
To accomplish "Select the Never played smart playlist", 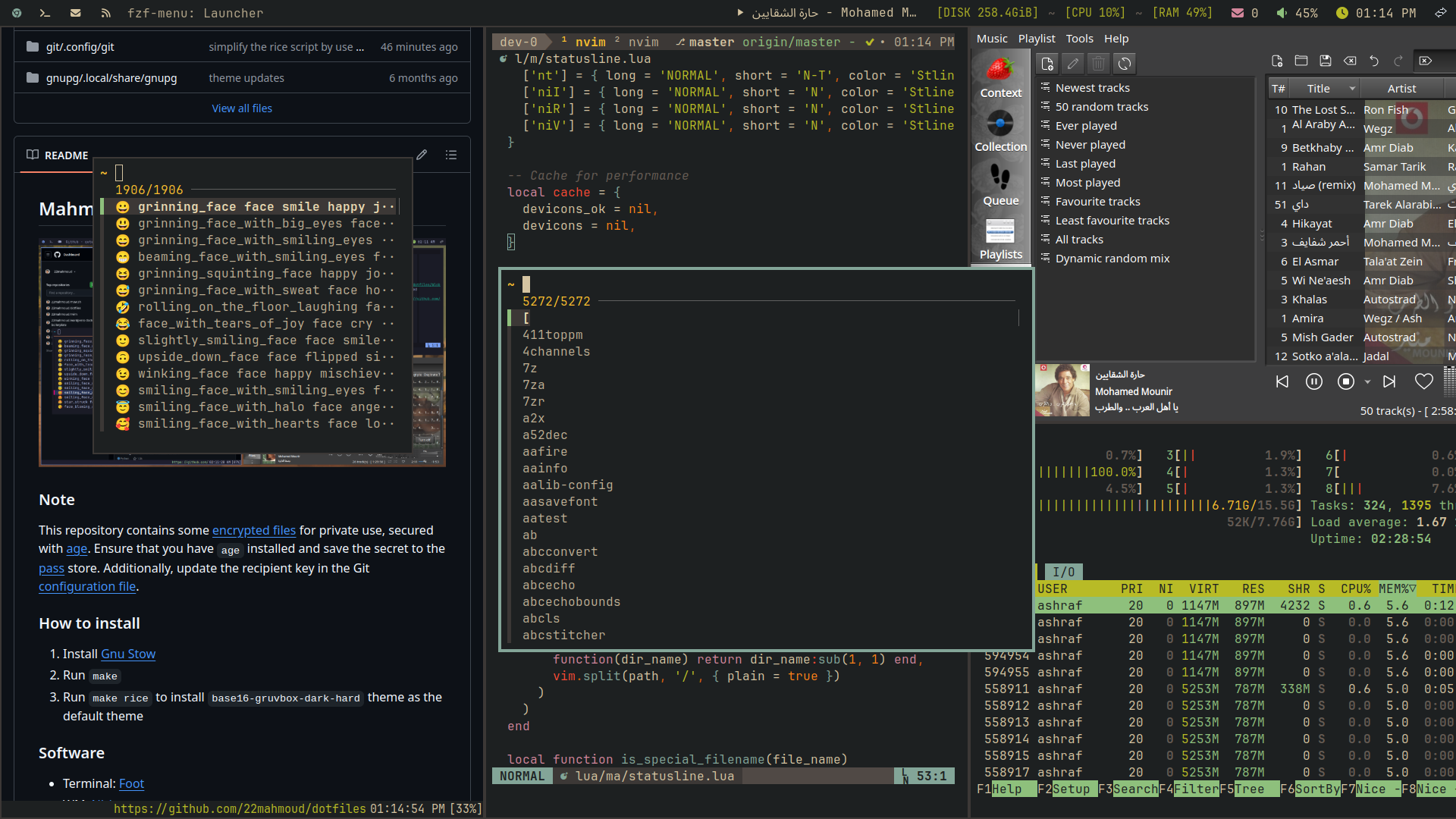I will pos(1090,145).
